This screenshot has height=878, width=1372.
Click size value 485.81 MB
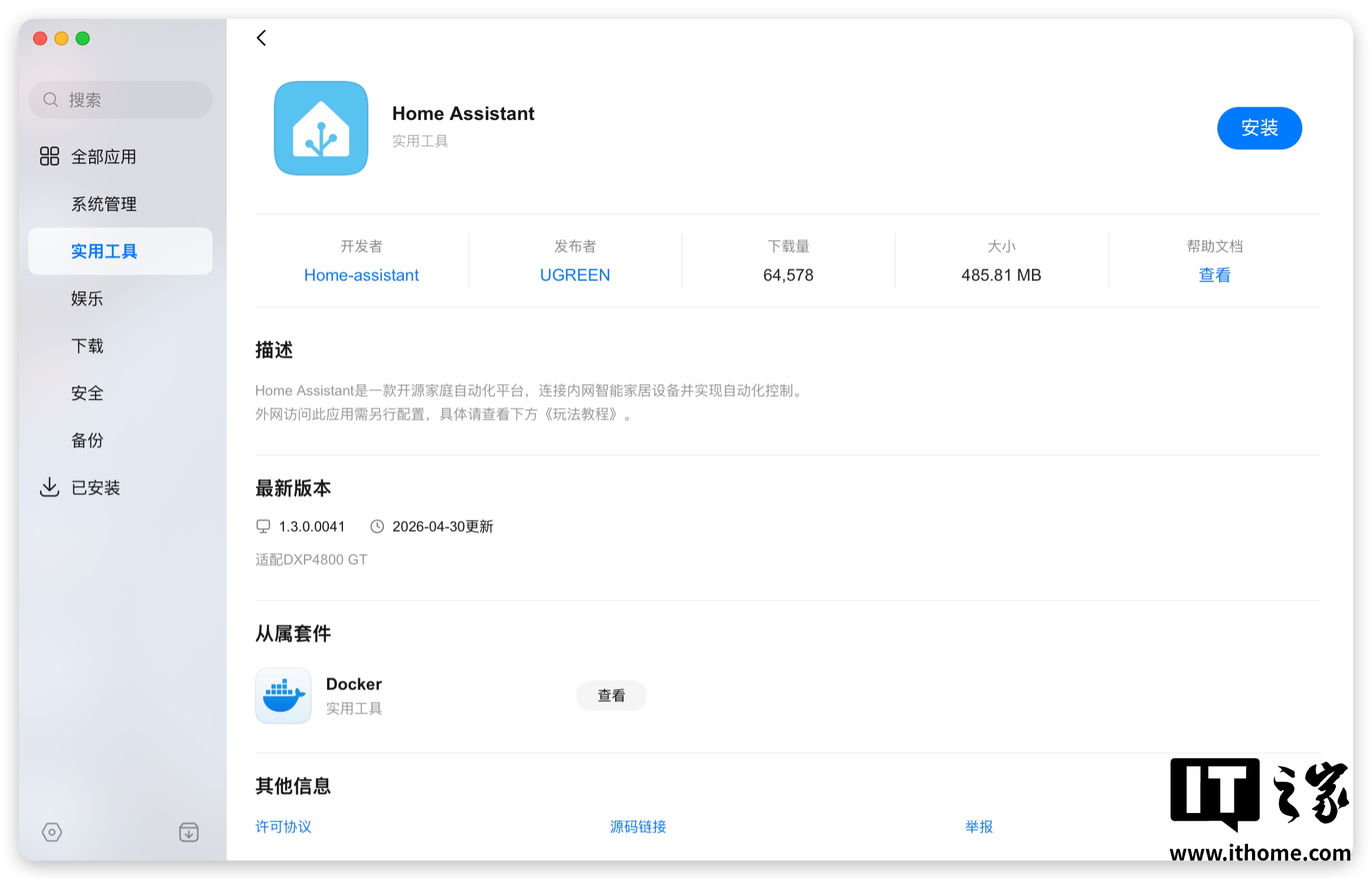(x=1001, y=275)
